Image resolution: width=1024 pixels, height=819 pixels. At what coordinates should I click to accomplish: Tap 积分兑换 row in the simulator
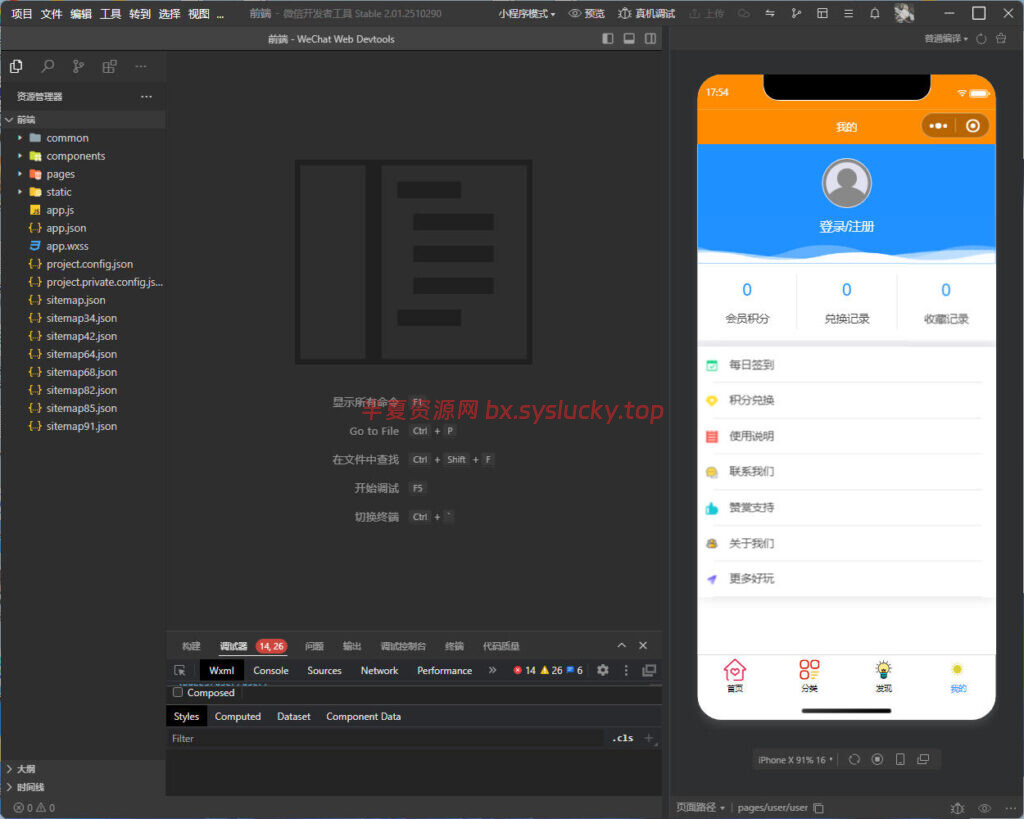tap(846, 400)
